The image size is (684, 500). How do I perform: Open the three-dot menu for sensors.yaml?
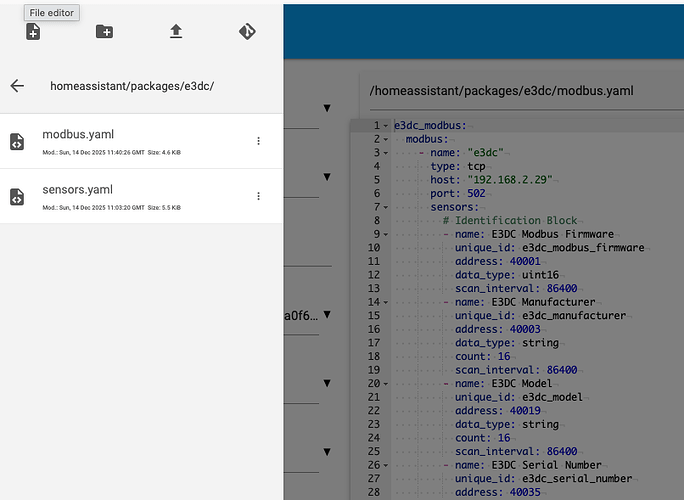pyautogui.click(x=258, y=197)
